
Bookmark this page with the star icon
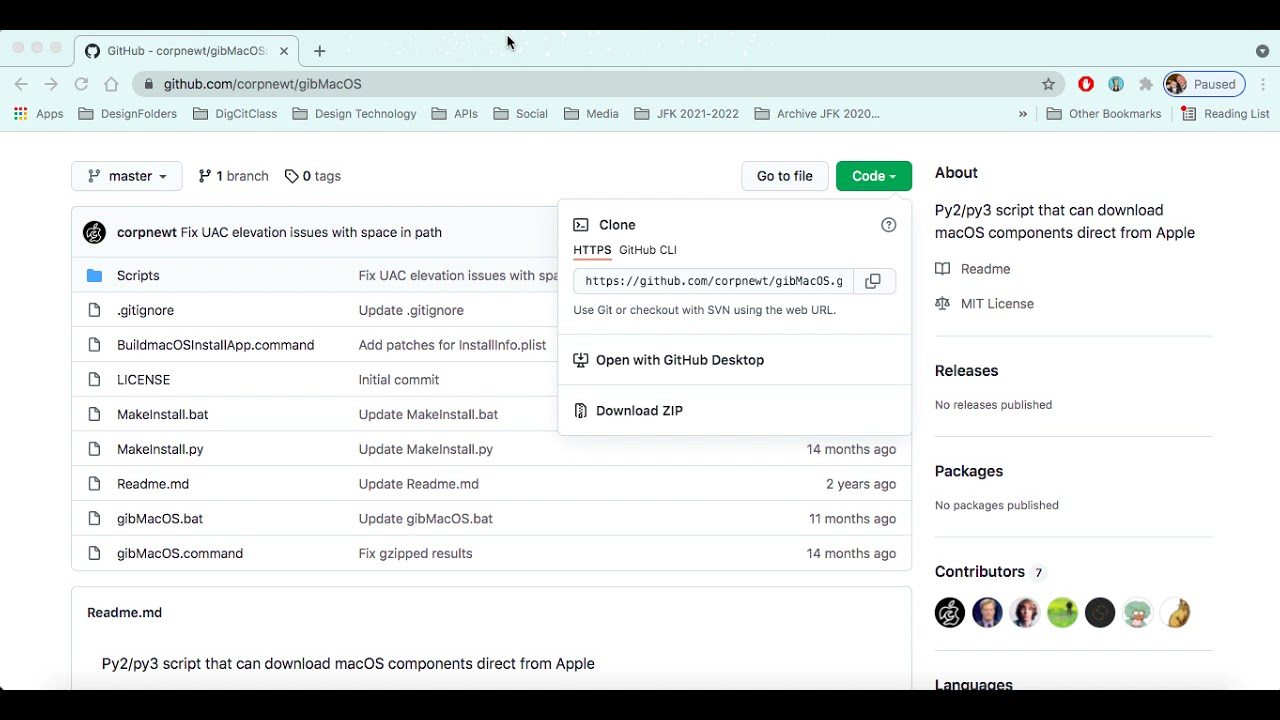pos(1048,84)
